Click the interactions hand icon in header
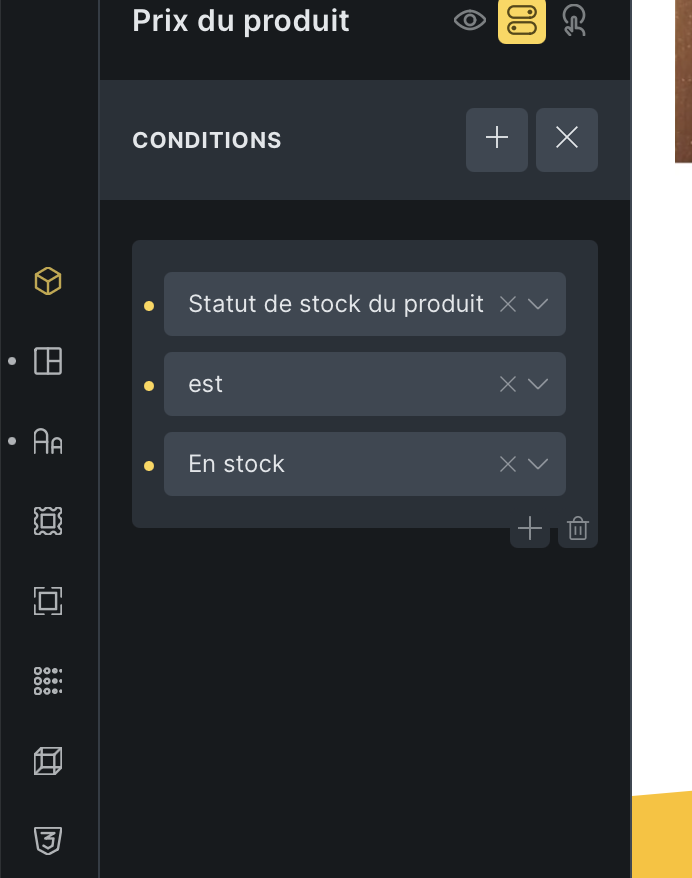The width and height of the screenshot is (692, 878). pos(575,21)
